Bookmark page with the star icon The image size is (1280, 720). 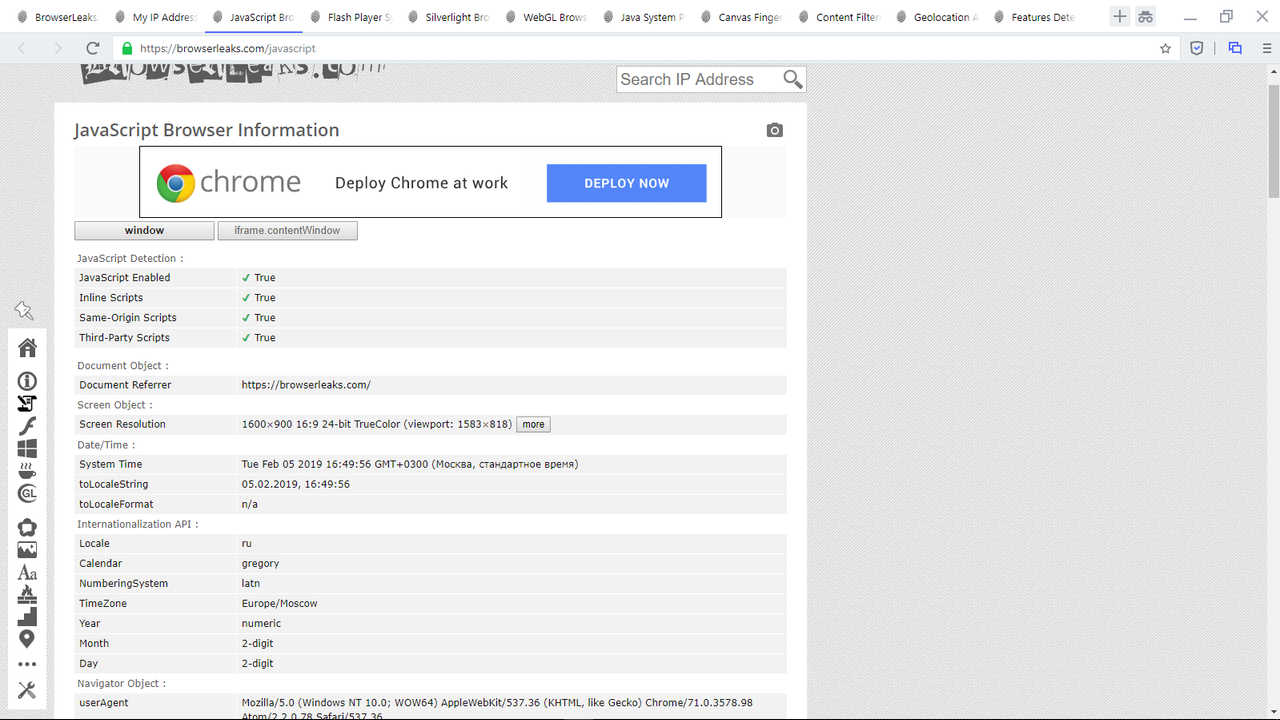click(1165, 48)
